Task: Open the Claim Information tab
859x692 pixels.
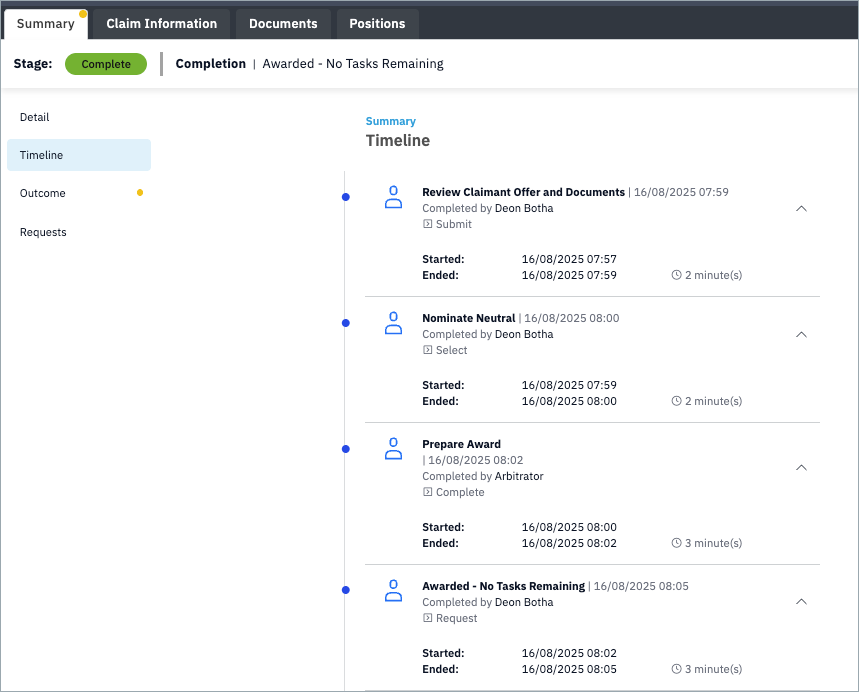Action: 162,24
